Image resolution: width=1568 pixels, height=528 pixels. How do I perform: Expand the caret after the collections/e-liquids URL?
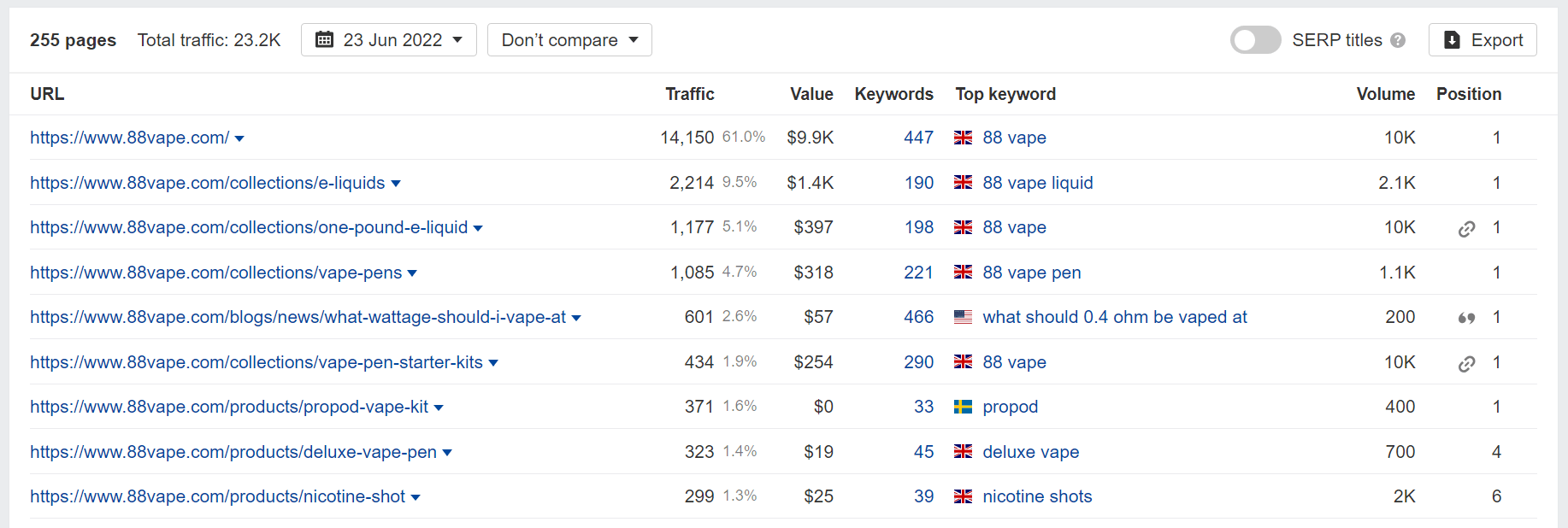point(396,184)
